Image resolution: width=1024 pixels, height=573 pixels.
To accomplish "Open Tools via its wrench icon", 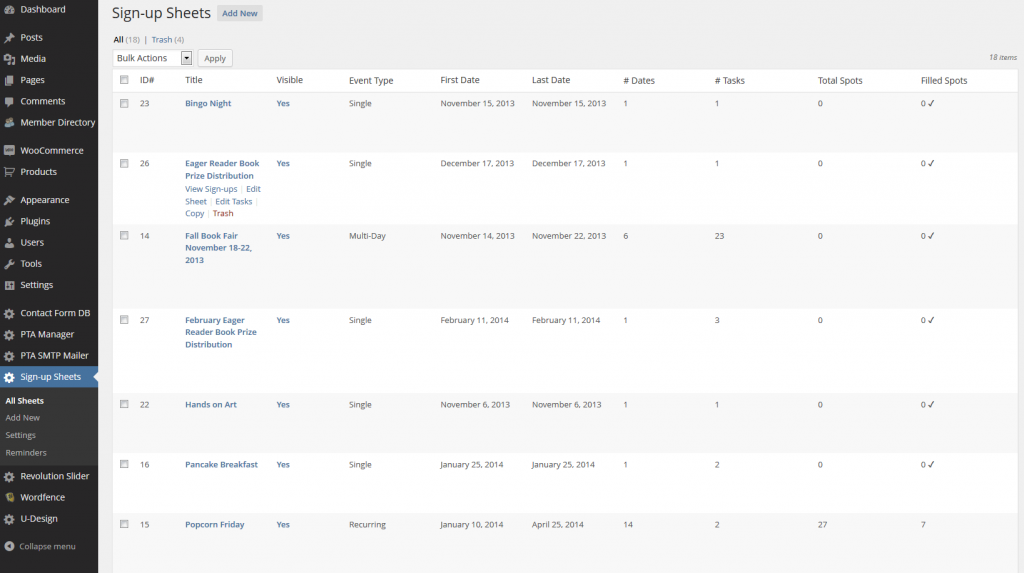I will (9, 264).
